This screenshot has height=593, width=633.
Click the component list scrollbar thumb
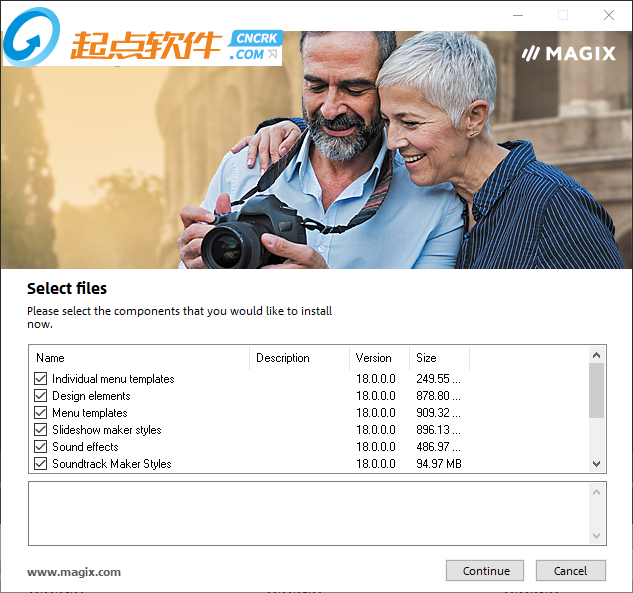tap(597, 391)
